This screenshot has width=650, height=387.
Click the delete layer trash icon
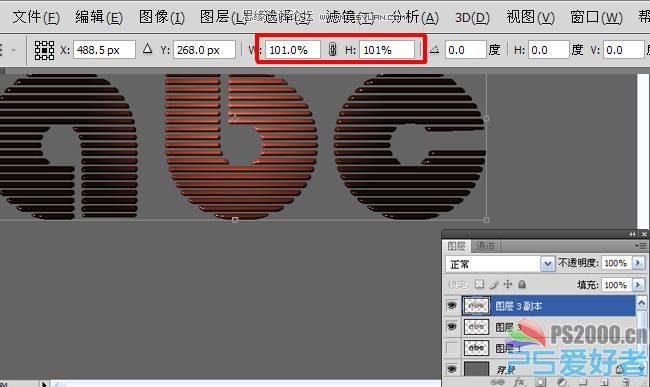(626, 382)
